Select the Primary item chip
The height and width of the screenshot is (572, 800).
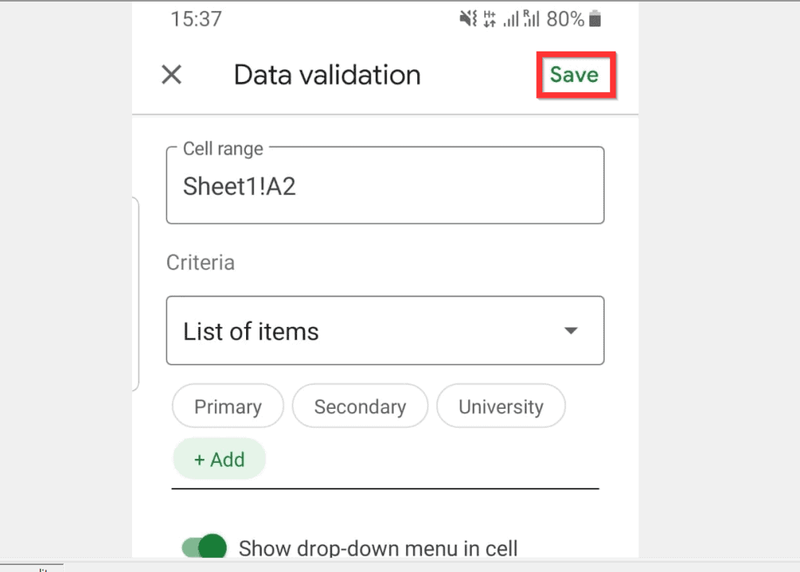228,406
